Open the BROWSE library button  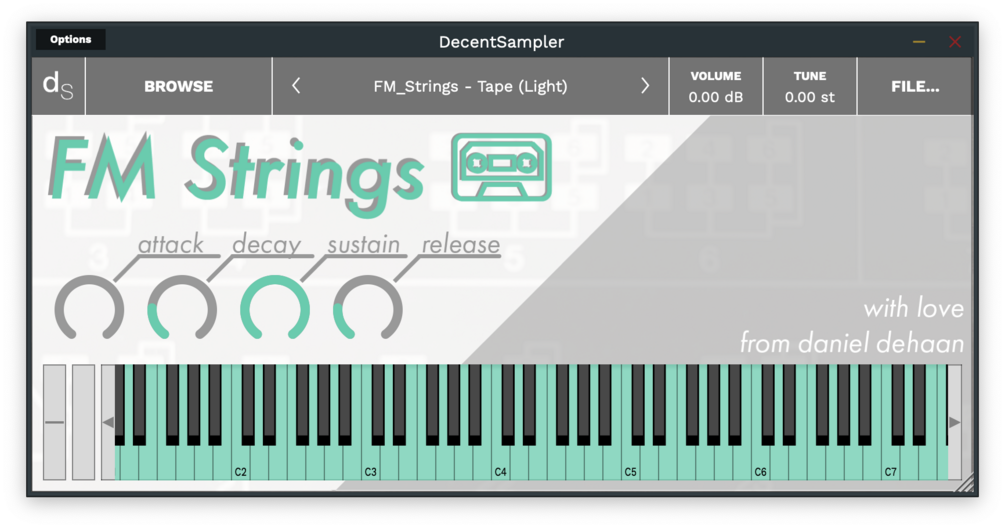tap(178, 87)
